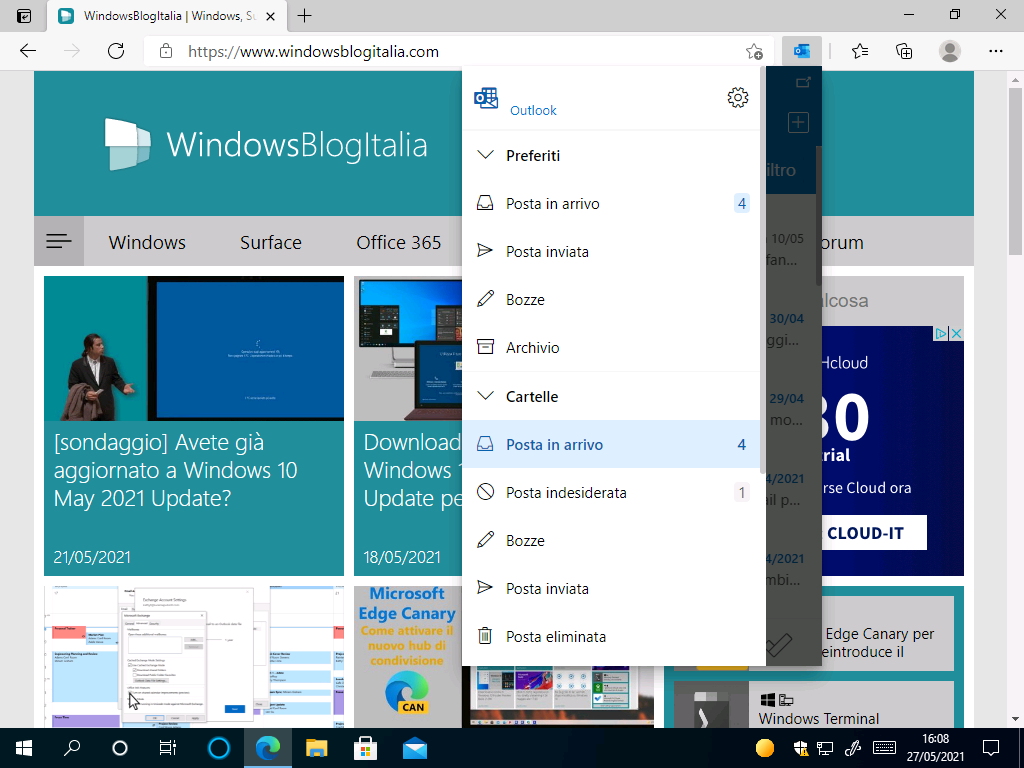Add this page to favorites

[754, 52]
